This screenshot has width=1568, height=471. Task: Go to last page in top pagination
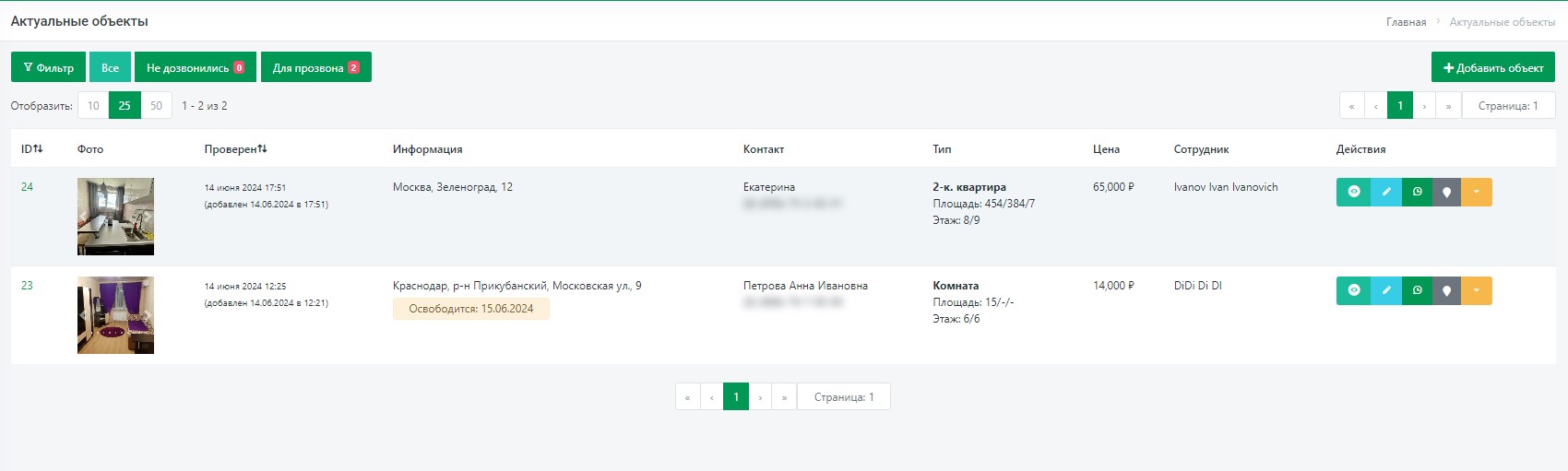[x=1448, y=105]
